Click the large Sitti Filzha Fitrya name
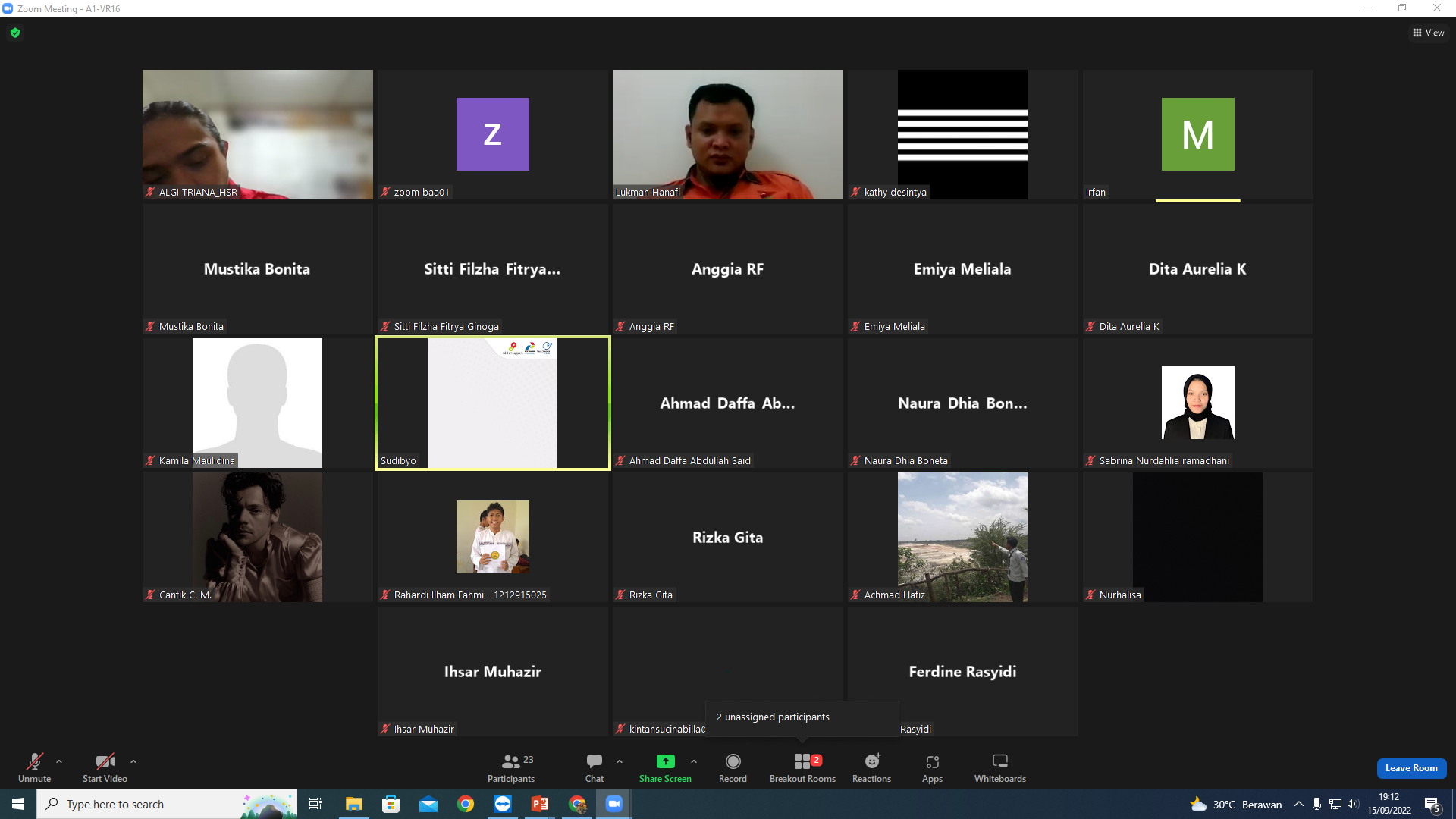Viewport: 1456px width, 819px height. pyautogui.click(x=492, y=269)
